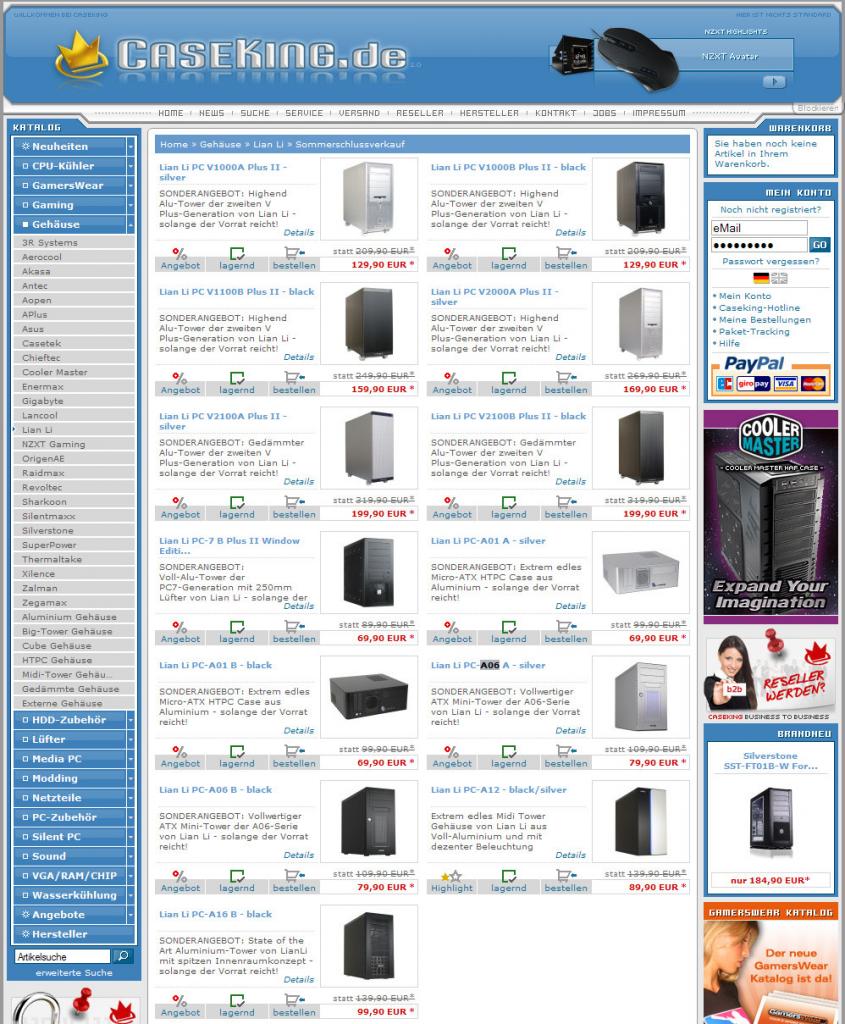Open Details link for Lian Li PC-A12

coord(571,855)
